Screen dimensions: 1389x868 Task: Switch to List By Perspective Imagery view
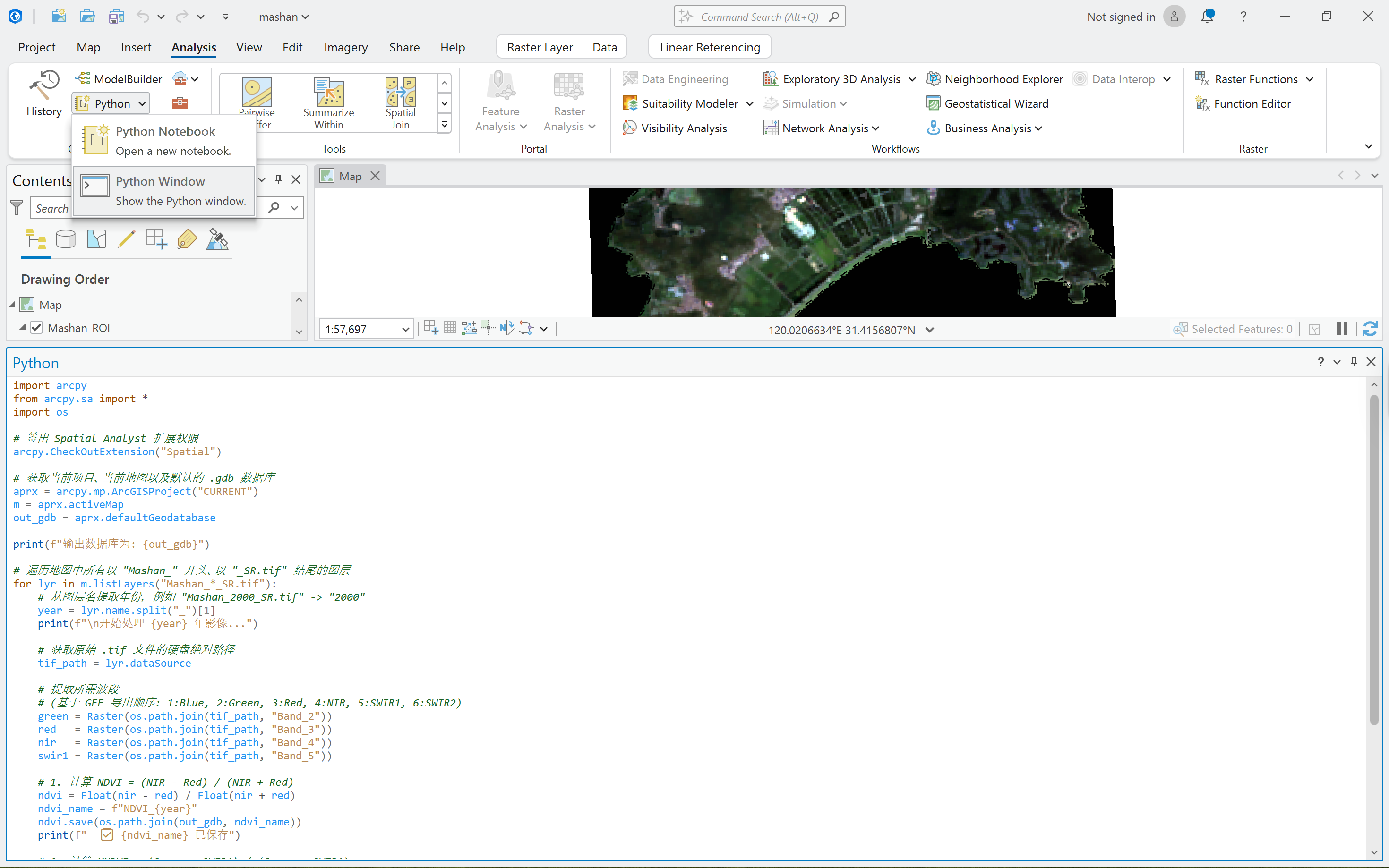217,239
